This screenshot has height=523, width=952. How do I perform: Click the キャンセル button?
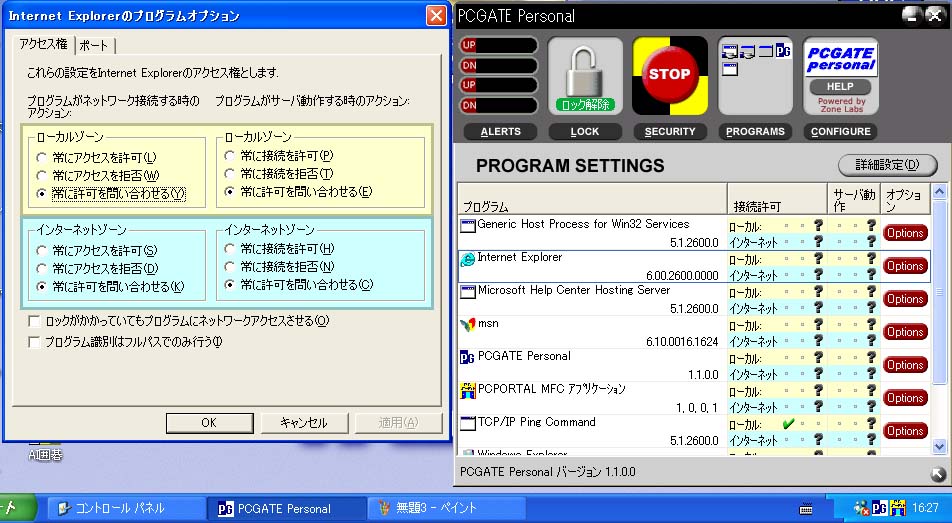click(304, 423)
